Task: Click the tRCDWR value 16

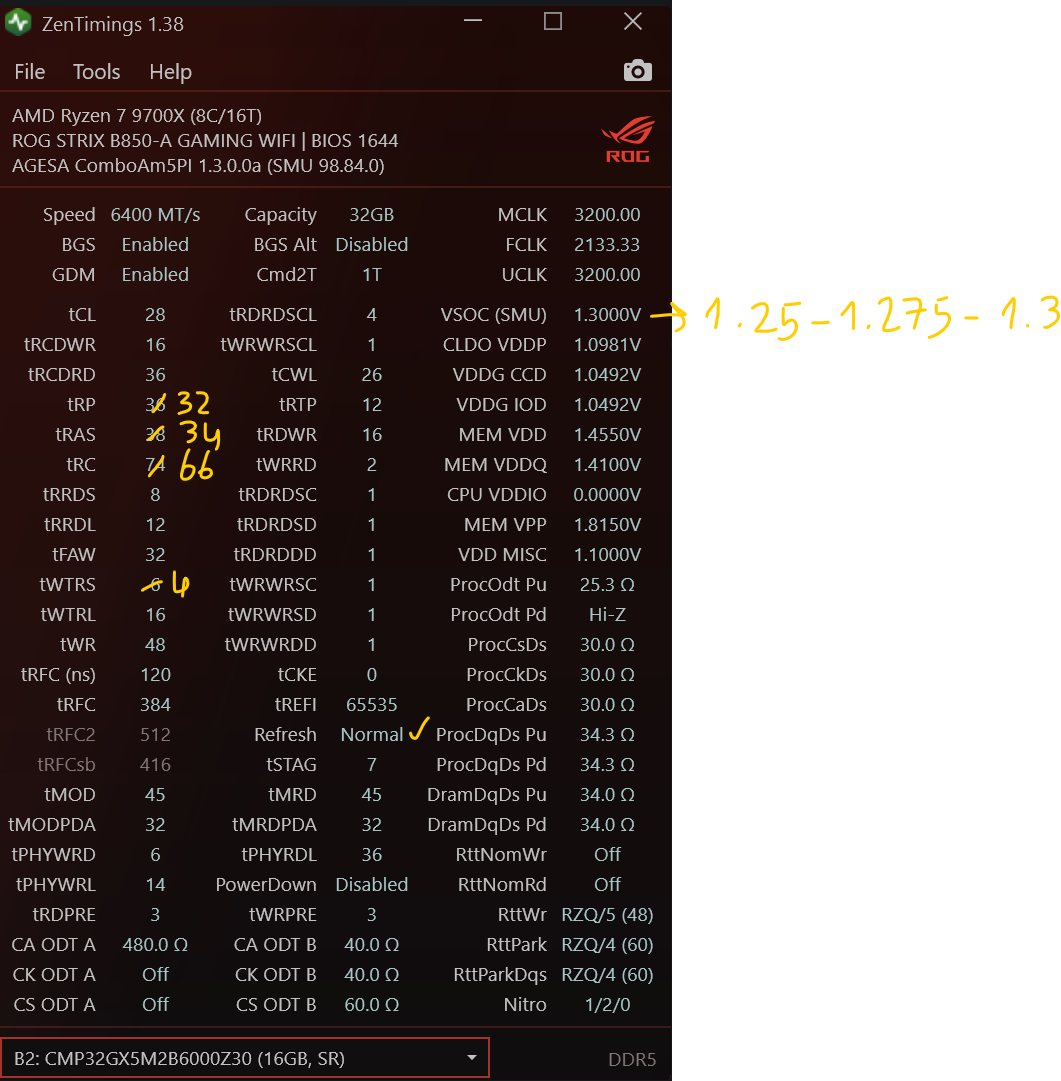Action: point(155,345)
